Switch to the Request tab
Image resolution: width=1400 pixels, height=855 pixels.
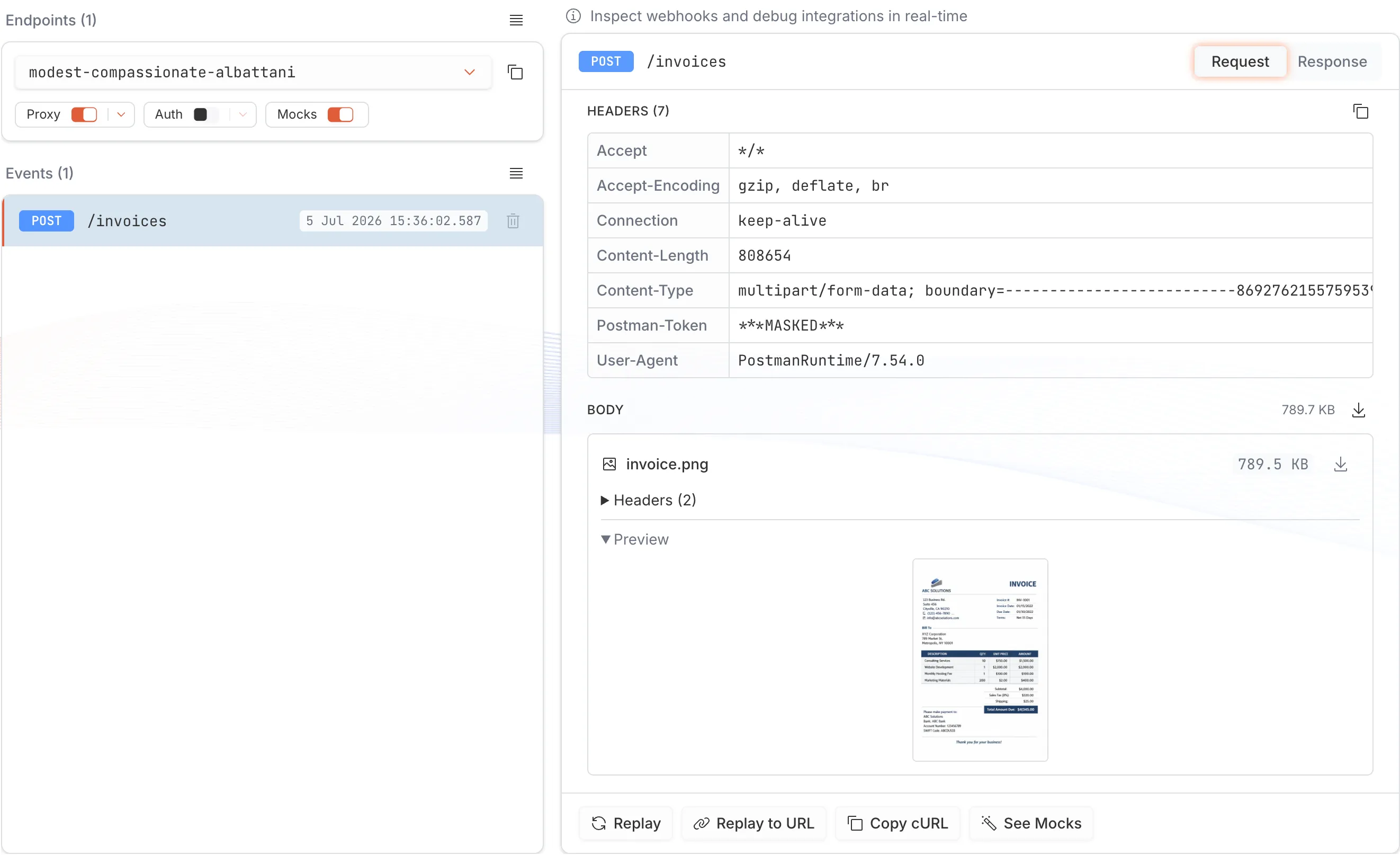(x=1239, y=61)
